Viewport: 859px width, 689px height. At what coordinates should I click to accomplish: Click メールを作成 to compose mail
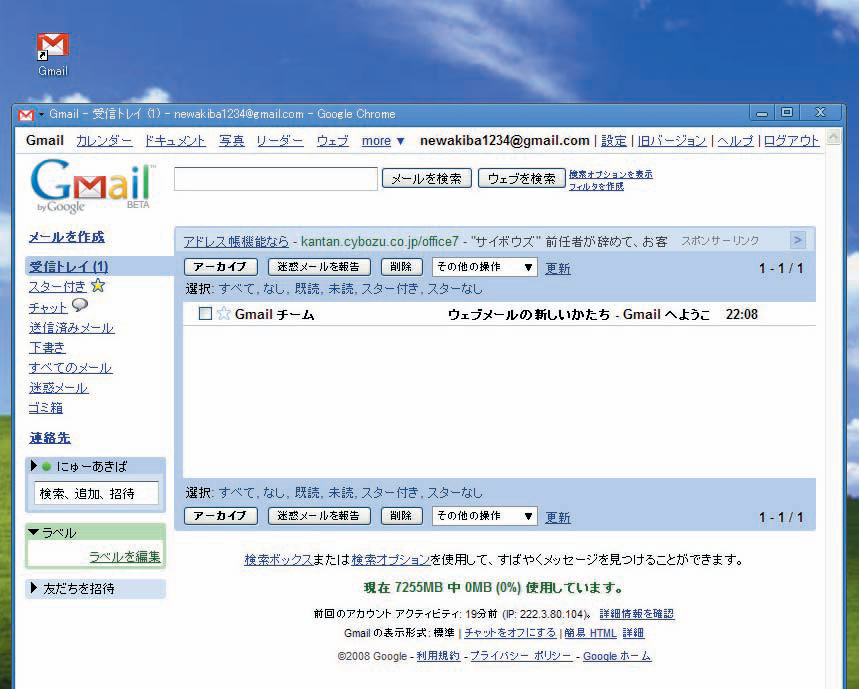(x=66, y=237)
